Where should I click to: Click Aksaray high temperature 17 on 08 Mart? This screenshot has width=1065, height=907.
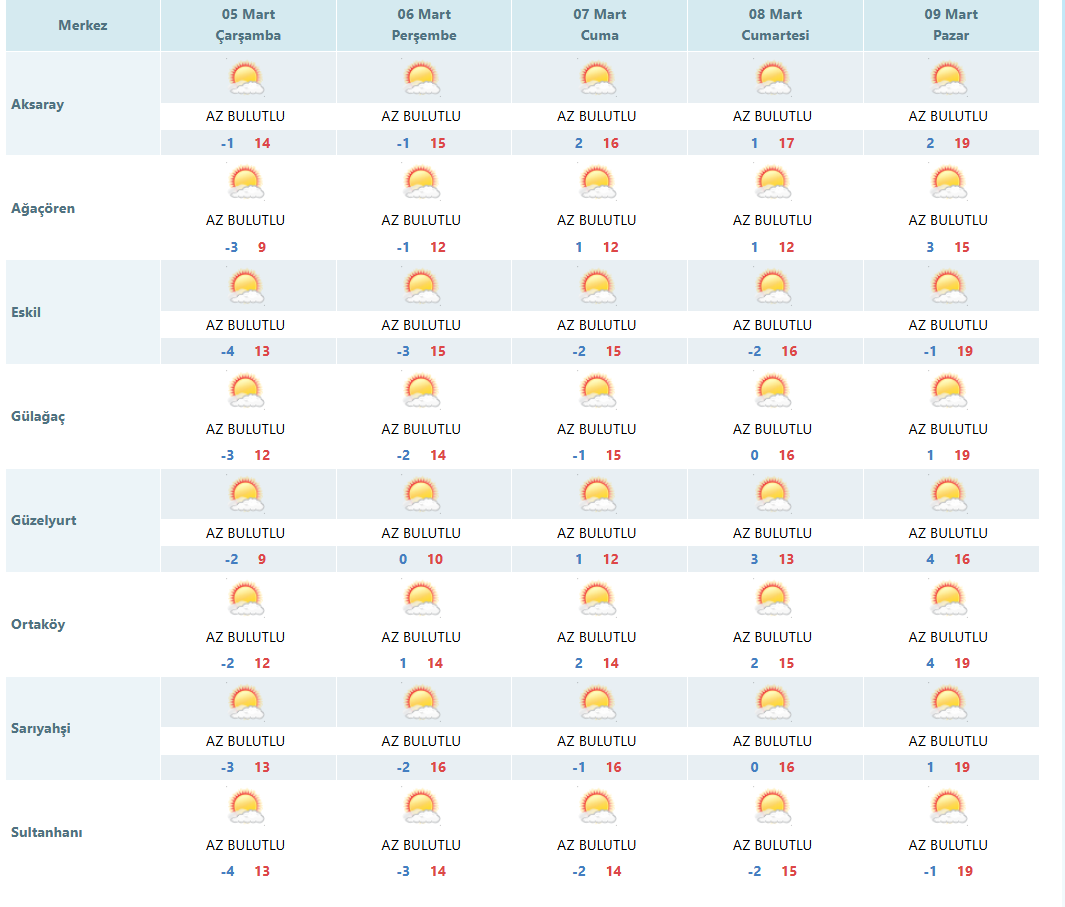point(787,143)
